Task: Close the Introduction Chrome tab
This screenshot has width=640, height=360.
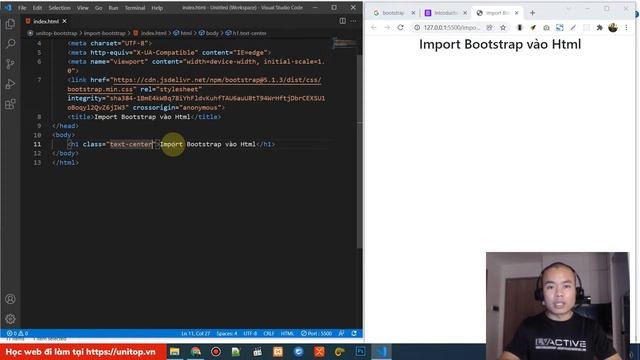Action: pyautogui.click(x=465, y=13)
